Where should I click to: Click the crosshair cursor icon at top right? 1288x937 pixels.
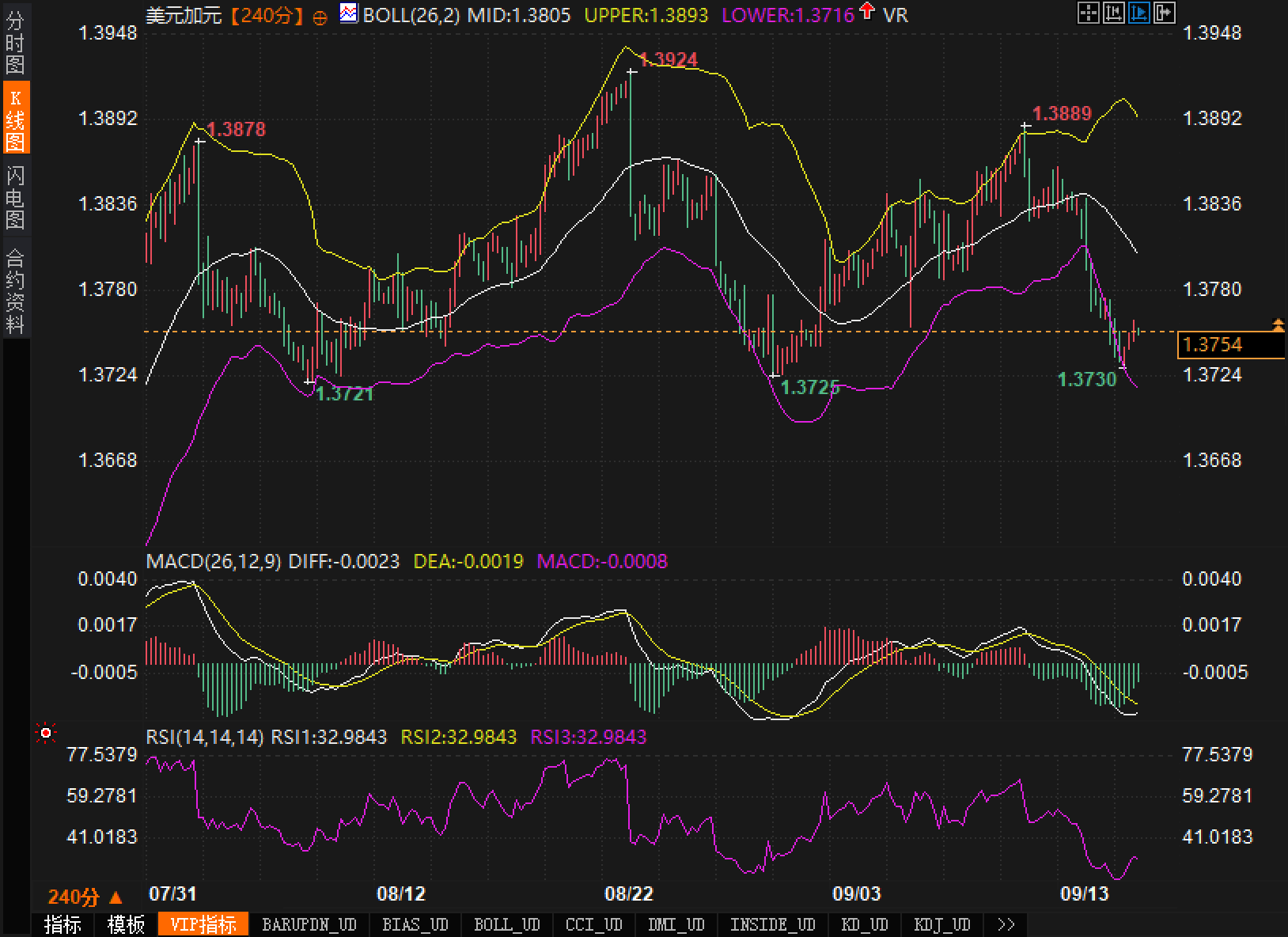coord(1089,13)
